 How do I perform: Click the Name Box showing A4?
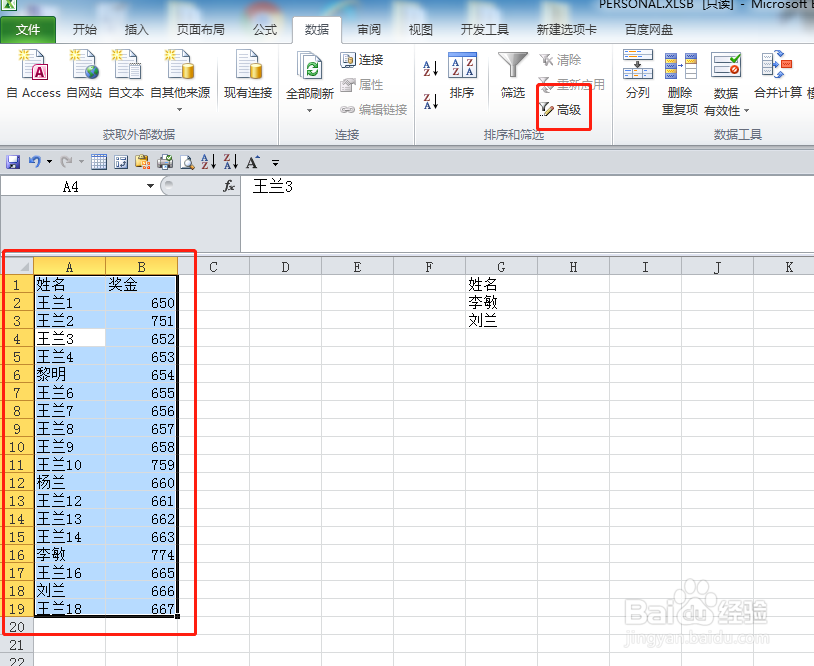point(71,186)
